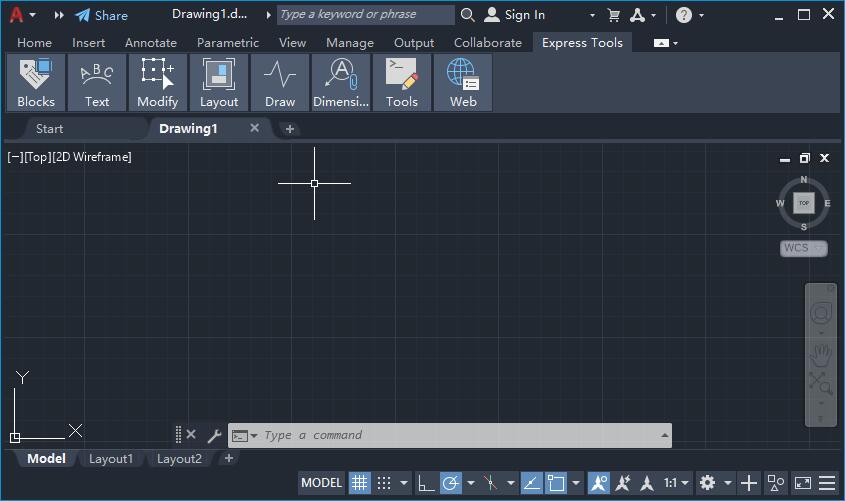Toggle Ortho mode in status bar
The width and height of the screenshot is (845, 501).
(x=426, y=483)
